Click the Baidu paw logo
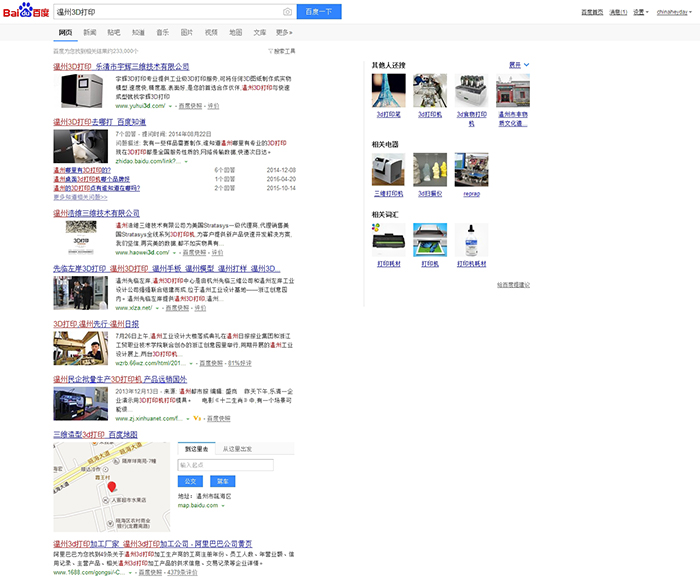 (25, 11)
